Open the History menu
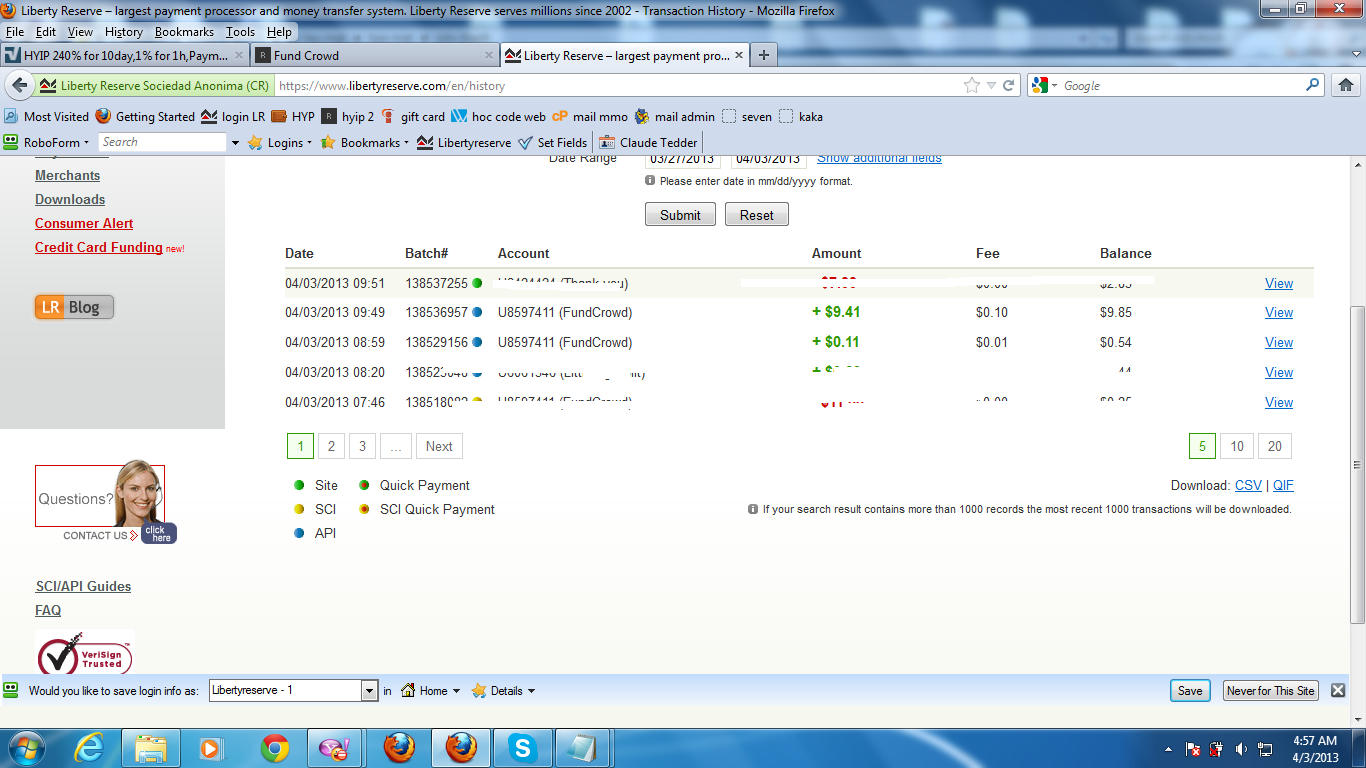The image size is (1366, 768). [124, 32]
